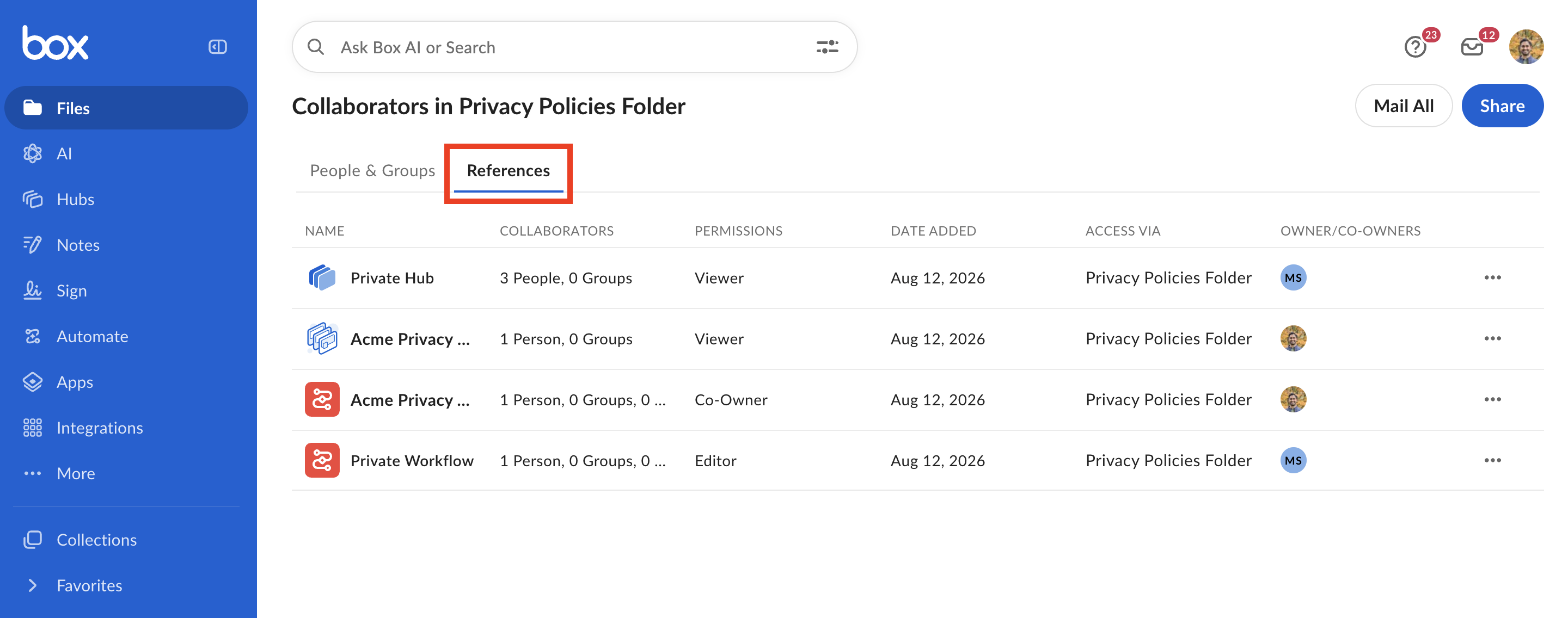Expand the Favorites section
The image size is (1568, 618).
coord(126,585)
